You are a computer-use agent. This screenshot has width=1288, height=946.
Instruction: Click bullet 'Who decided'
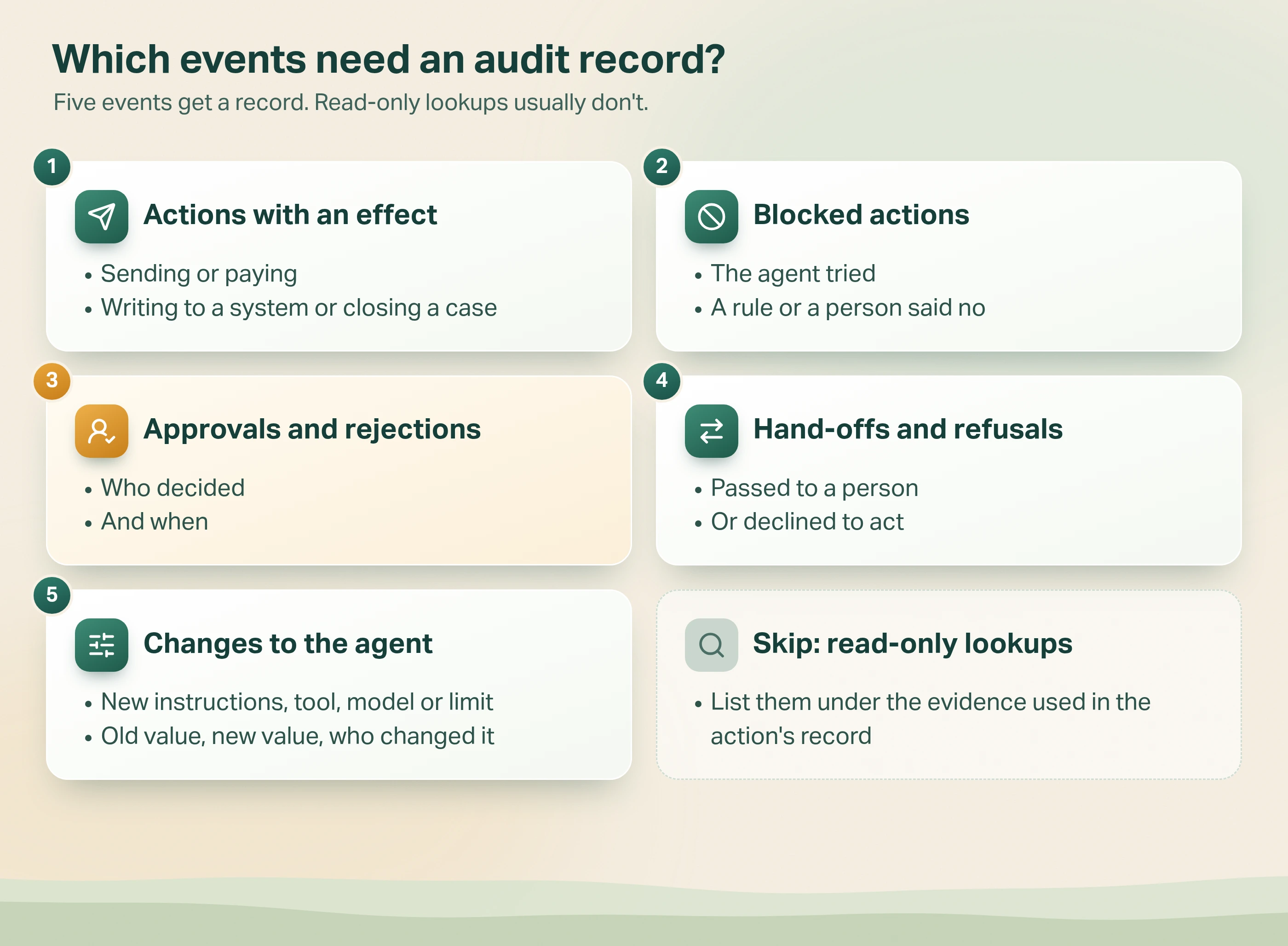(173, 488)
